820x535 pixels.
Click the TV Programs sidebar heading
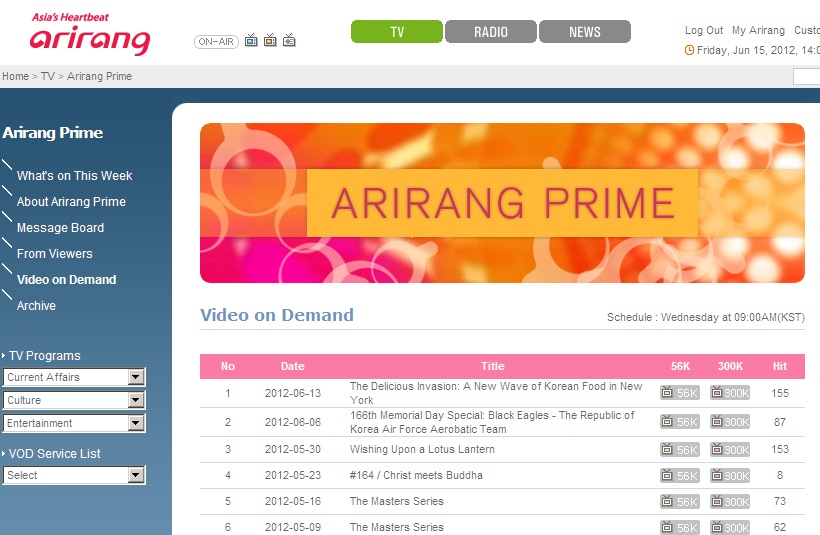coord(44,356)
